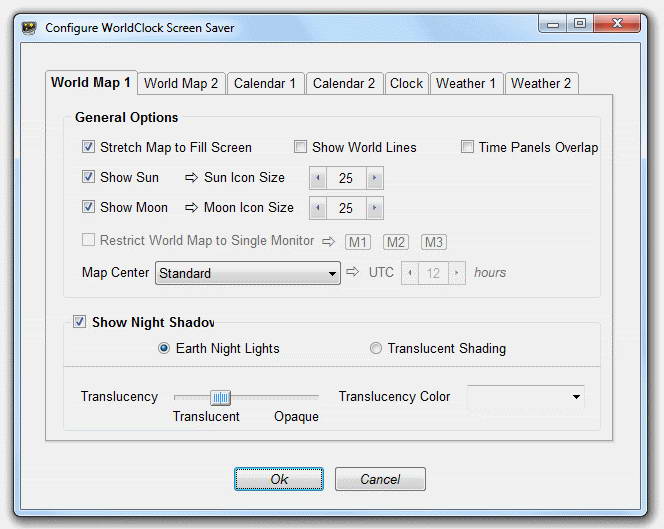Select Earth Night Lights radio button
This screenshot has width=664, height=529.
pos(164,348)
